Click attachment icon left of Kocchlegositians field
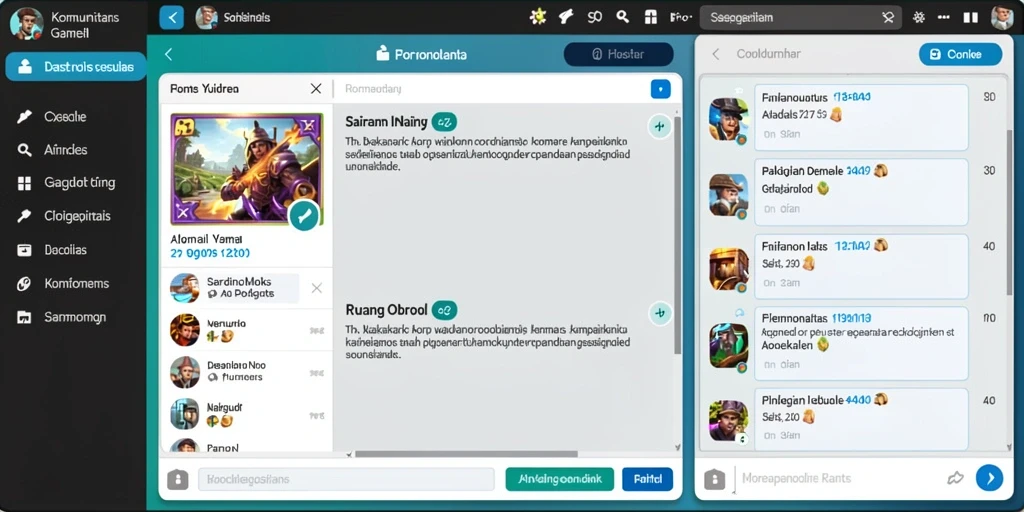The width and height of the screenshot is (1024, 512). (x=178, y=479)
